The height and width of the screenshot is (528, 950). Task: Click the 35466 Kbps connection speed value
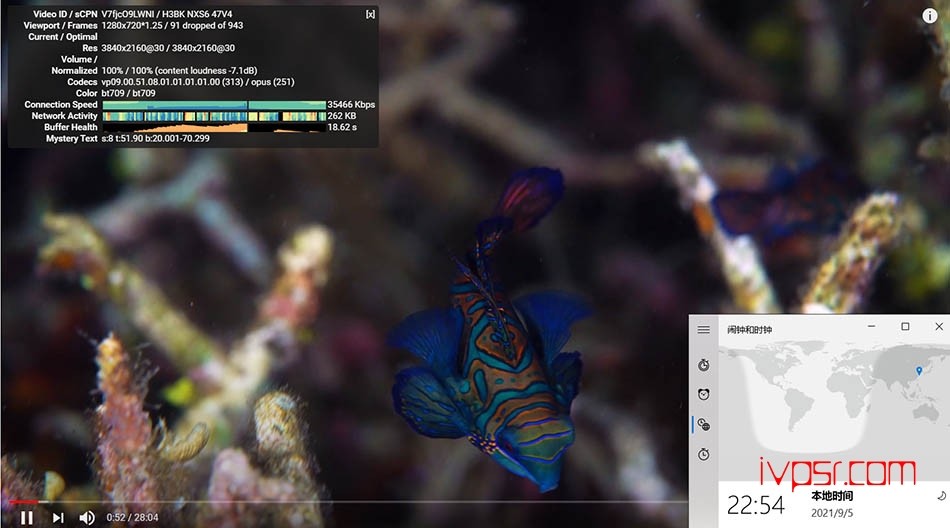pos(351,104)
